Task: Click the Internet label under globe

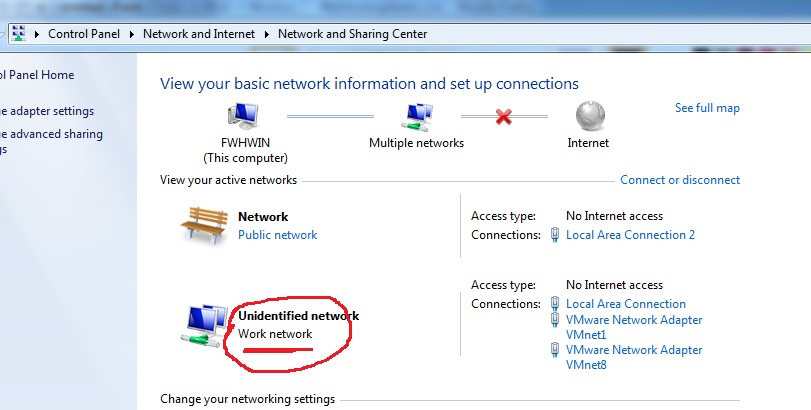Action: click(588, 143)
